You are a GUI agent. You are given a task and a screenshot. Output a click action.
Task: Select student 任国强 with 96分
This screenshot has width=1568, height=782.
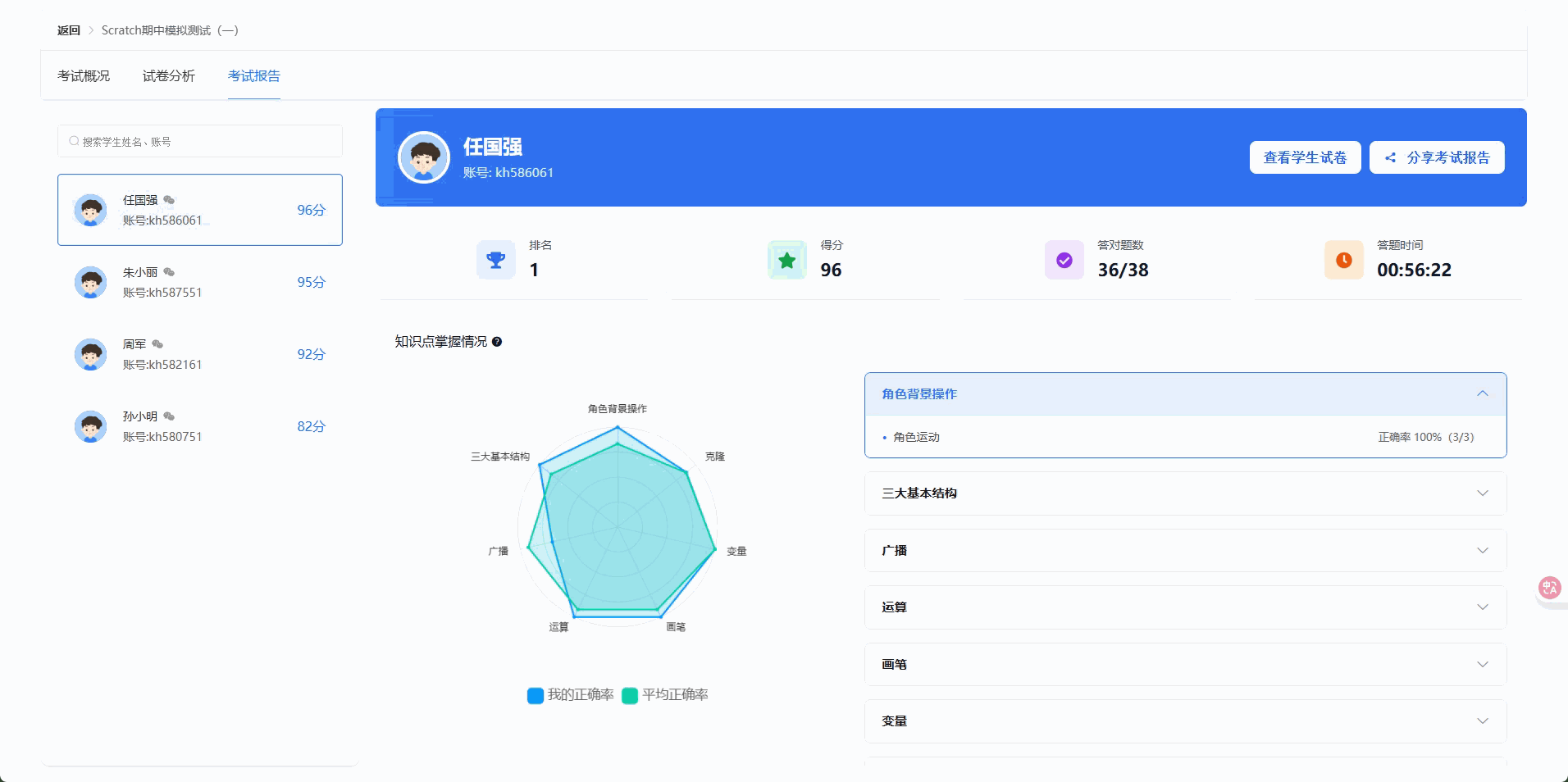point(200,210)
